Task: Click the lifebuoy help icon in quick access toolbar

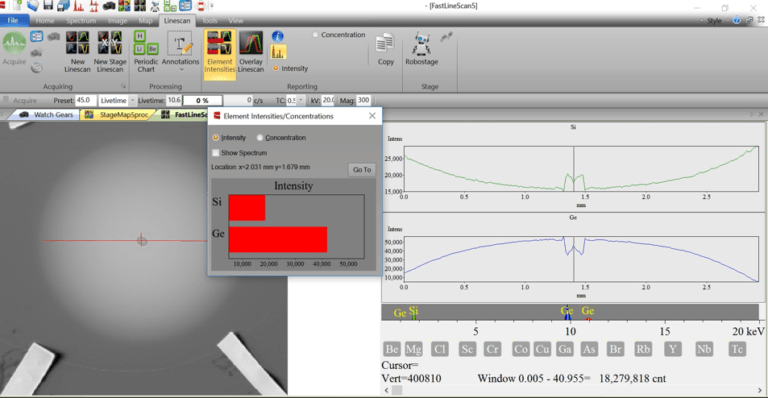Action: coord(201,6)
